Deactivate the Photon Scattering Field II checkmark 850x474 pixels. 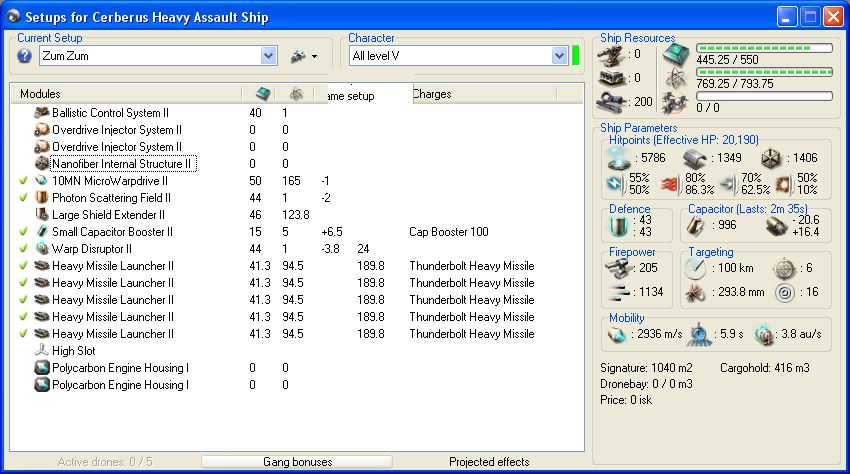(24, 198)
